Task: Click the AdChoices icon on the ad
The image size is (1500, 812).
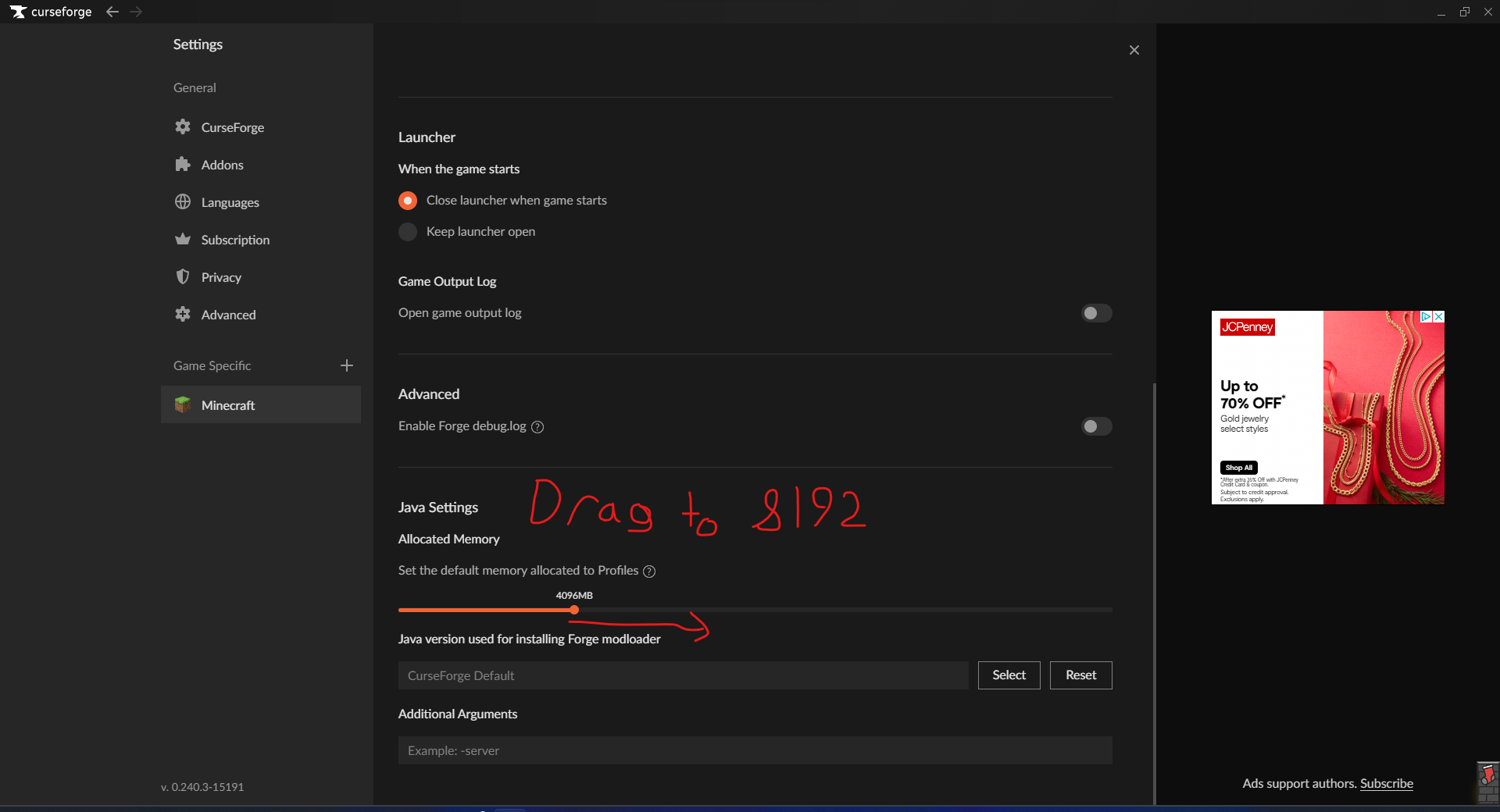Action: [x=1426, y=317]
